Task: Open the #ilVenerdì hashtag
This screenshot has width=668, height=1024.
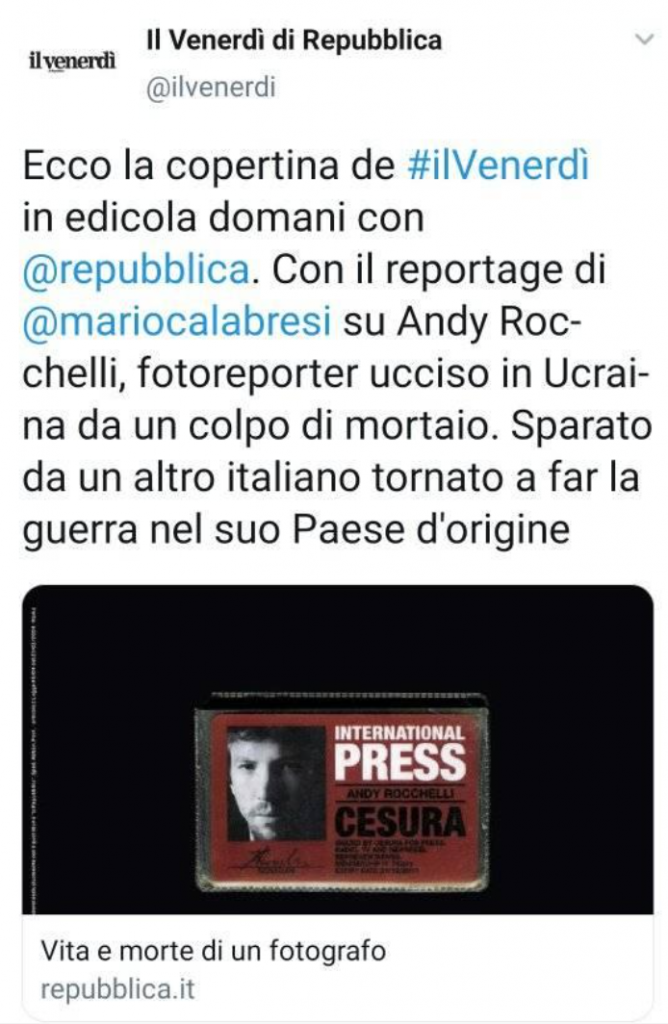Action: coord(498,165)
